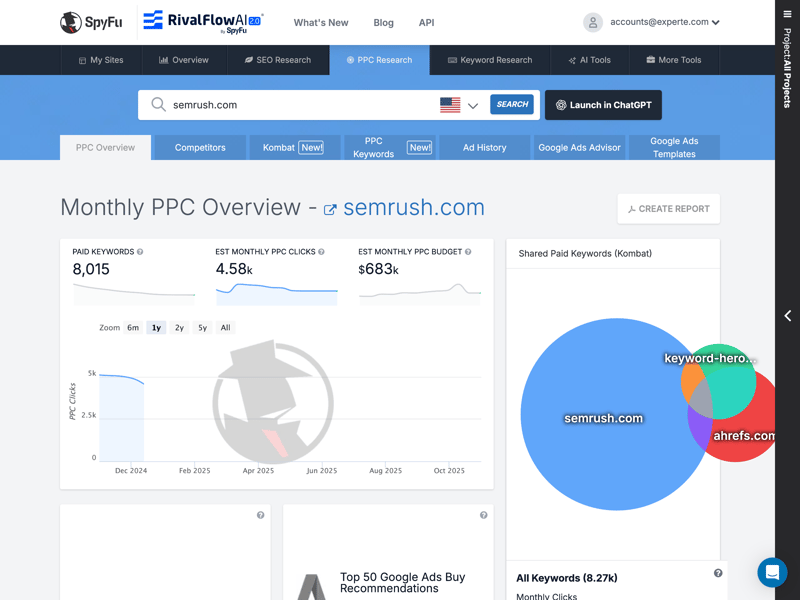Click the external link icon beside semrush.com
Screen dimensions: 800x600
(330, 210)
